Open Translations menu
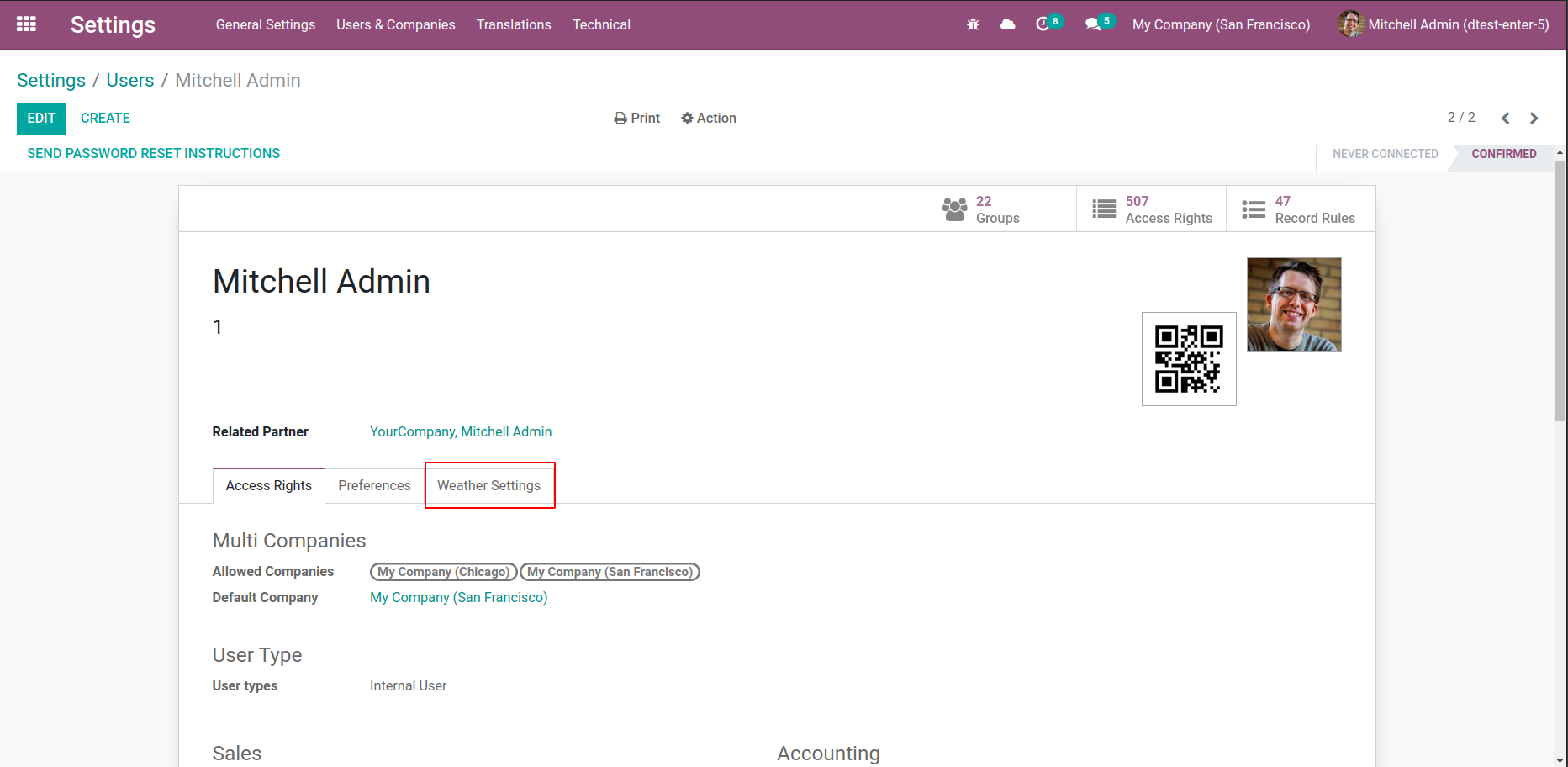This screenshot has width=1568, height=767. (514, 24)
